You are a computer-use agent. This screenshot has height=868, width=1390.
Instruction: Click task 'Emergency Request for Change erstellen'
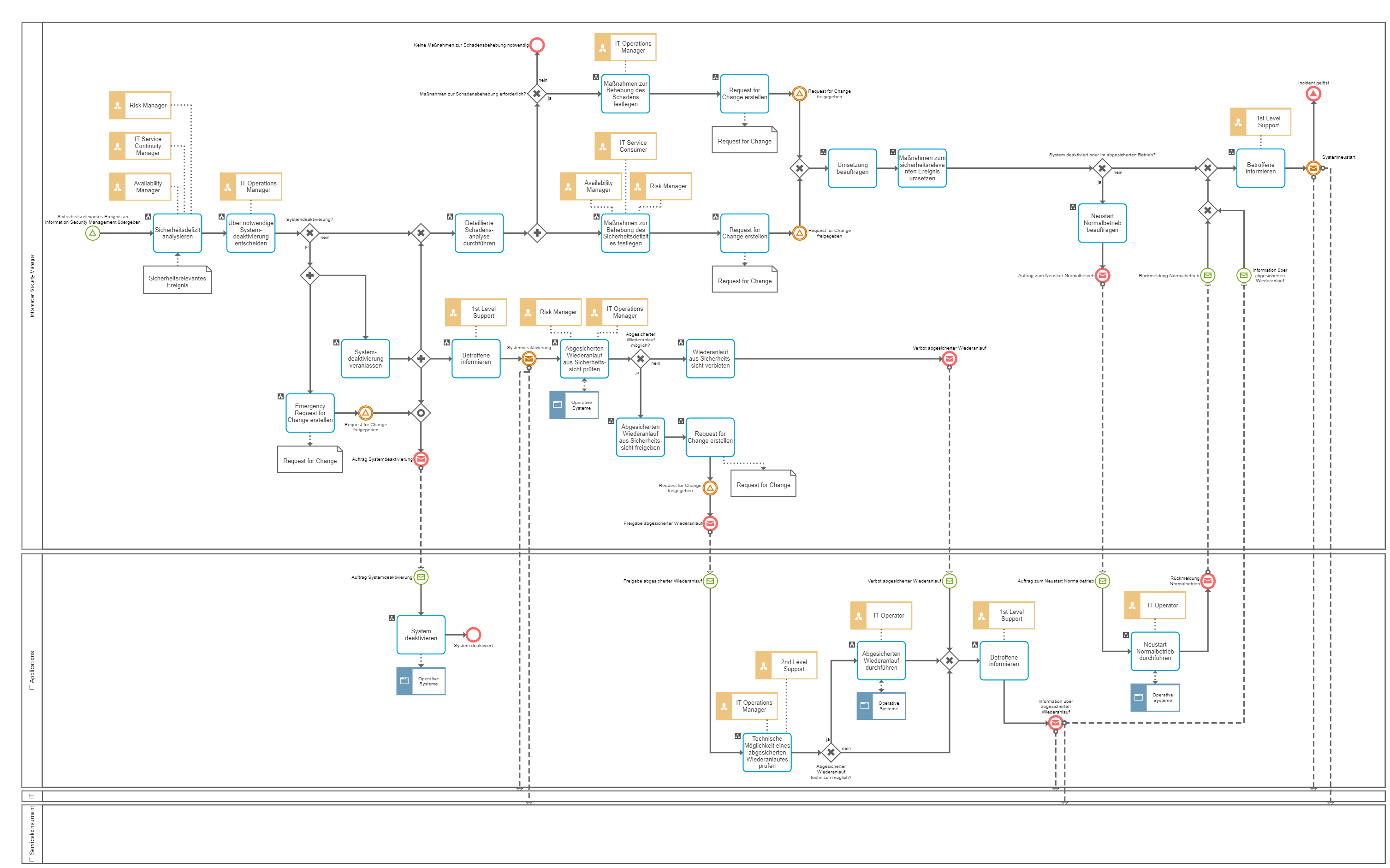pyautogui.click(x=310, y=413)
